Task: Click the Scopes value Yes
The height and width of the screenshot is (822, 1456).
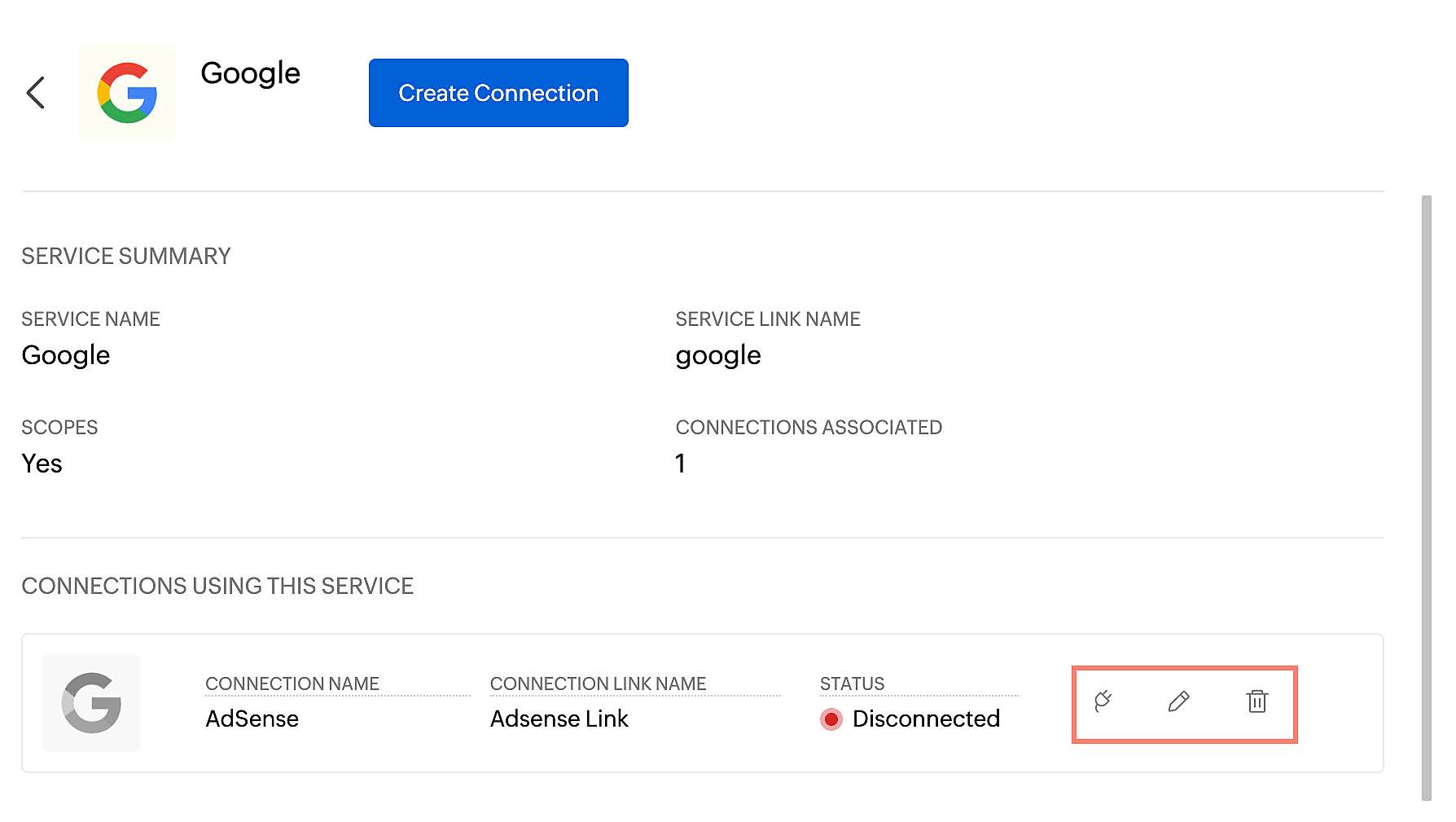Action: (42, 464)
